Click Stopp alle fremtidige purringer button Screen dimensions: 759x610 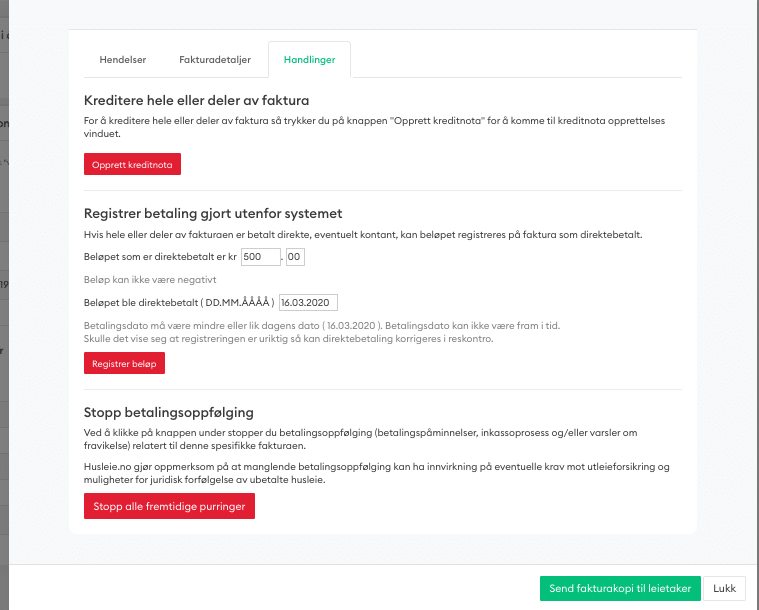click(170, 507)
